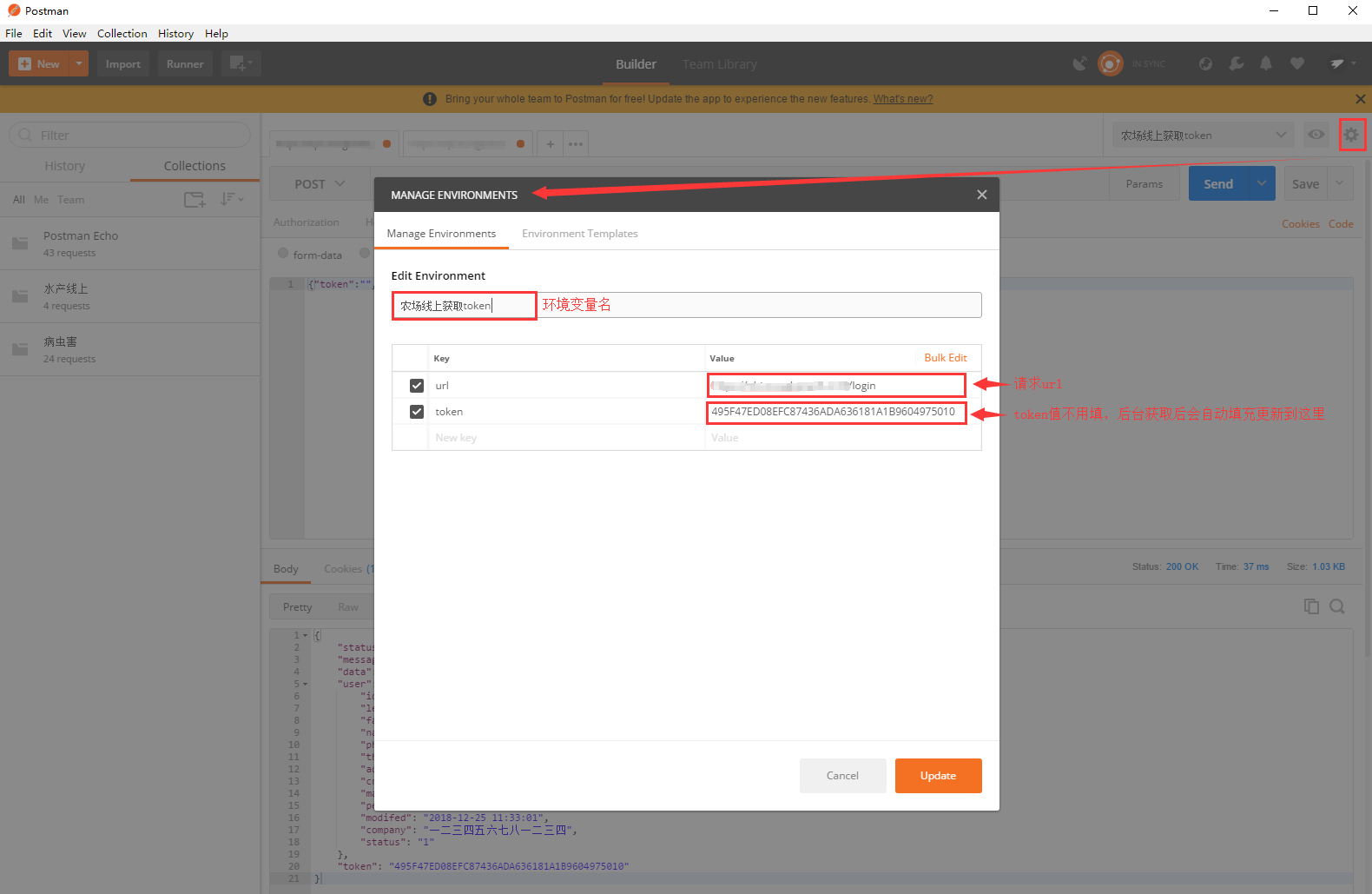Screen dimensions: 1372x894
Task: Uncheck the url variable checkbox
Action: pyautogui.click(x=417, y=386)
